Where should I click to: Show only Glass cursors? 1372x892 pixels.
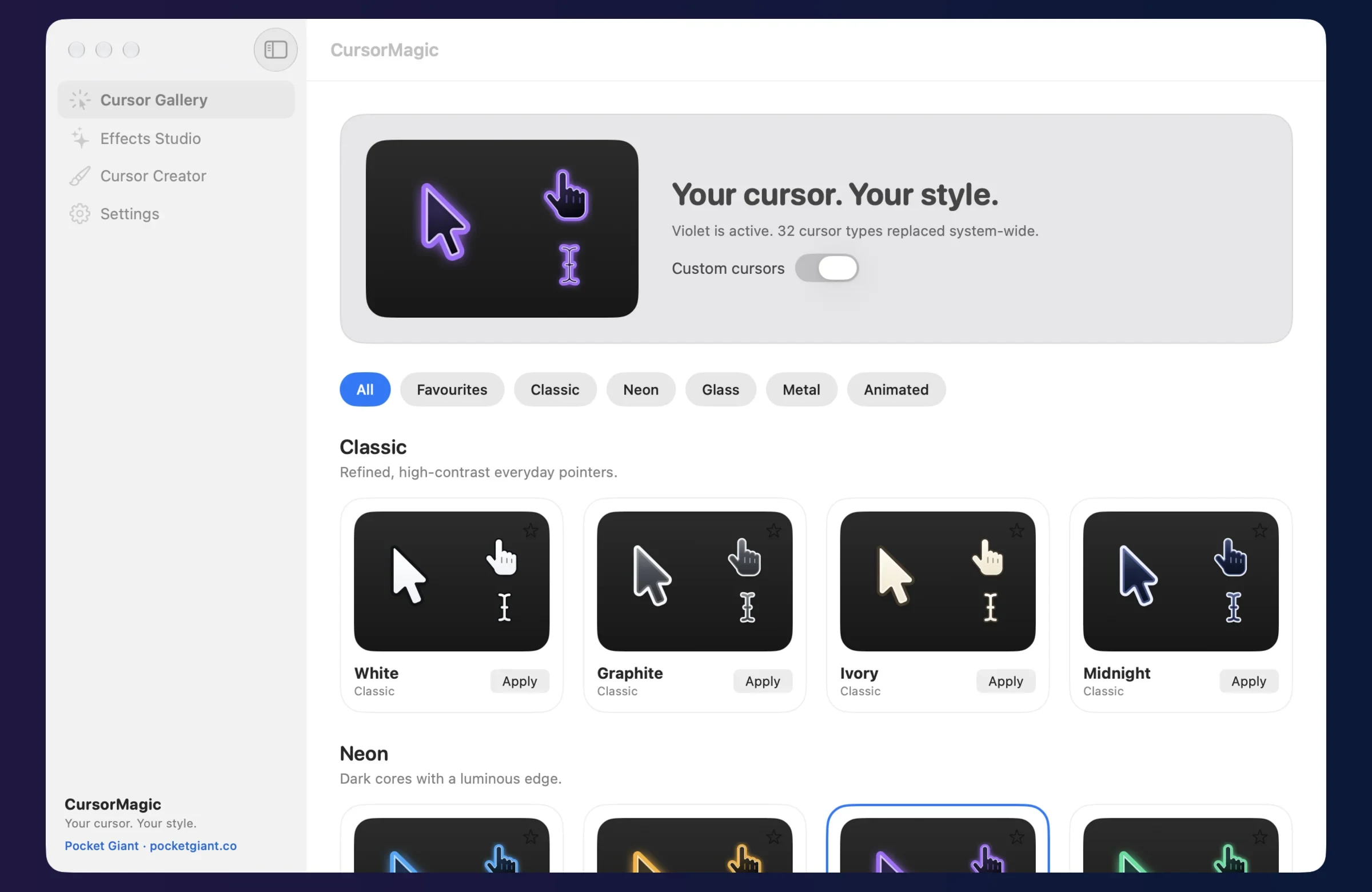click(720, 390)
